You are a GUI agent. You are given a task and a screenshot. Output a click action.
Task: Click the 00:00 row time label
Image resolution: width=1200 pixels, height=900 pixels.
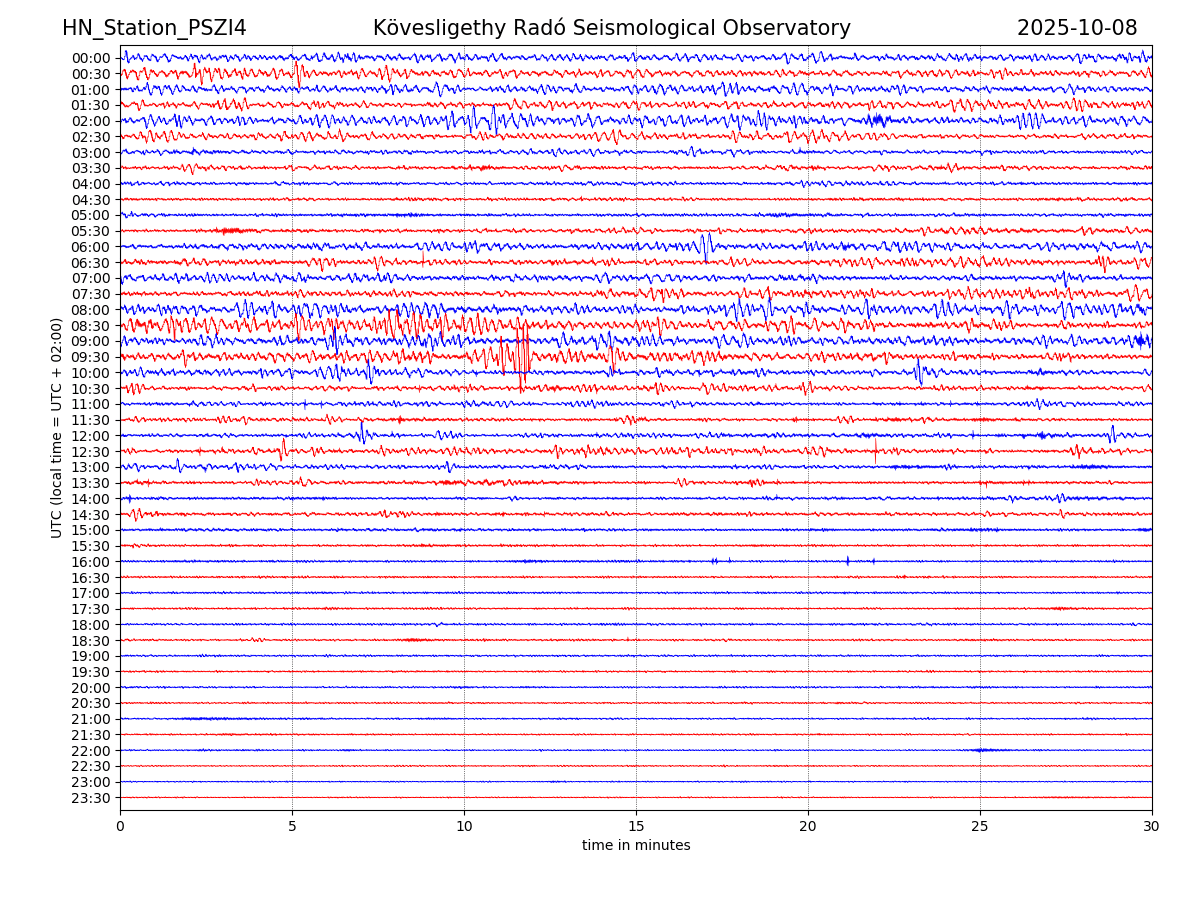(91, 58)
